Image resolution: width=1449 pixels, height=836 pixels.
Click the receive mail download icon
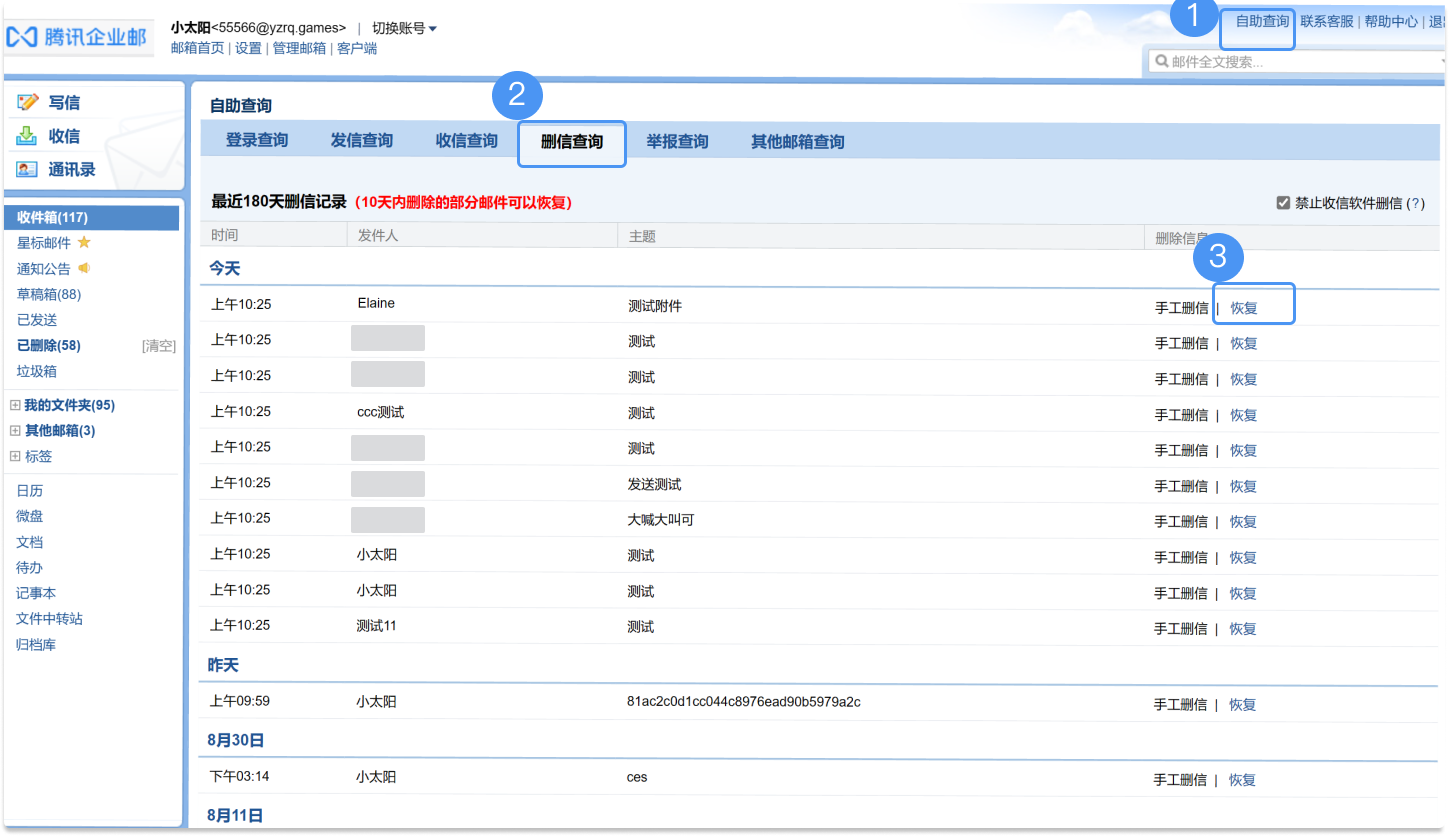27,136
